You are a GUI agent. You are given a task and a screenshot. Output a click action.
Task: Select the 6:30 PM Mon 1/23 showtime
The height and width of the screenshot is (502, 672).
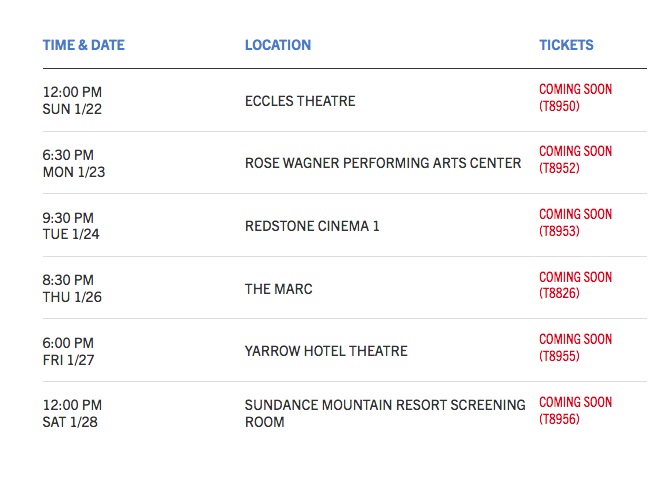[x=70, y=163]
